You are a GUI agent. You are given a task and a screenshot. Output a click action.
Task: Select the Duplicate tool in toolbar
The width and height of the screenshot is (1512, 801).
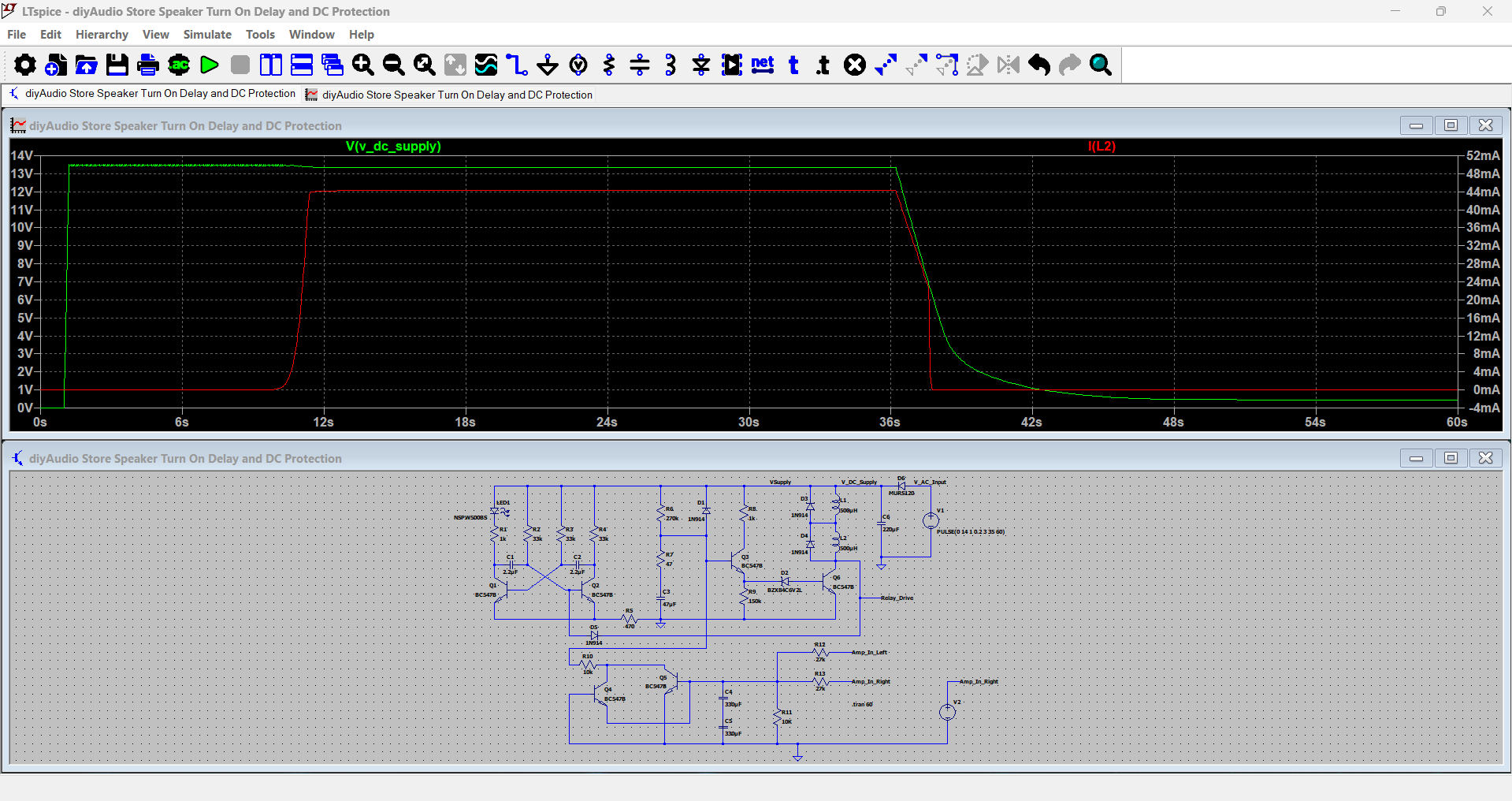coord(886,65)
